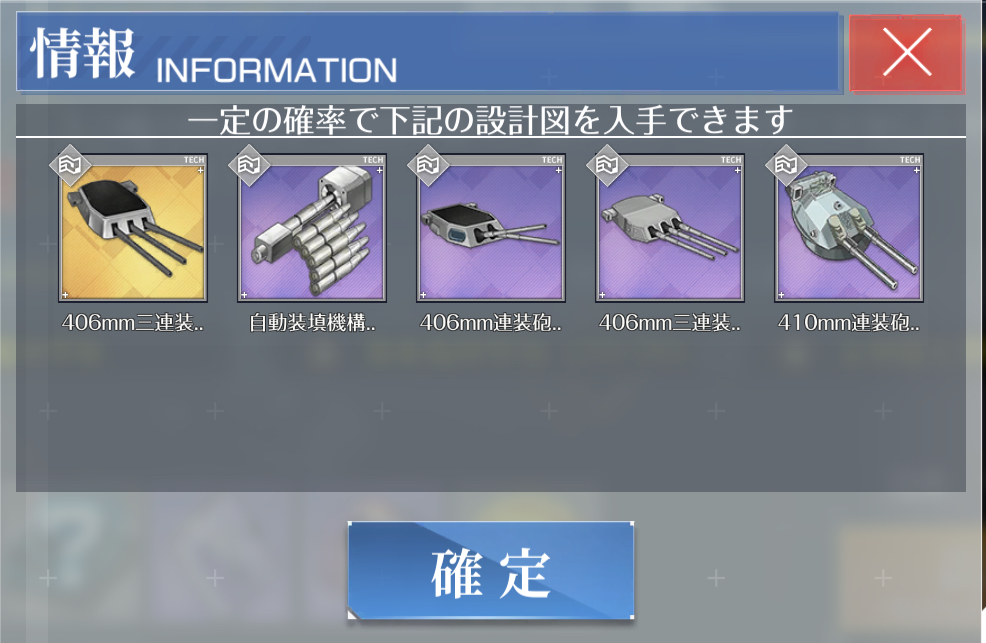Select the 自動装填機構 ammo belt item icon
The image size is (986, 643).
(x=312, y=228)
